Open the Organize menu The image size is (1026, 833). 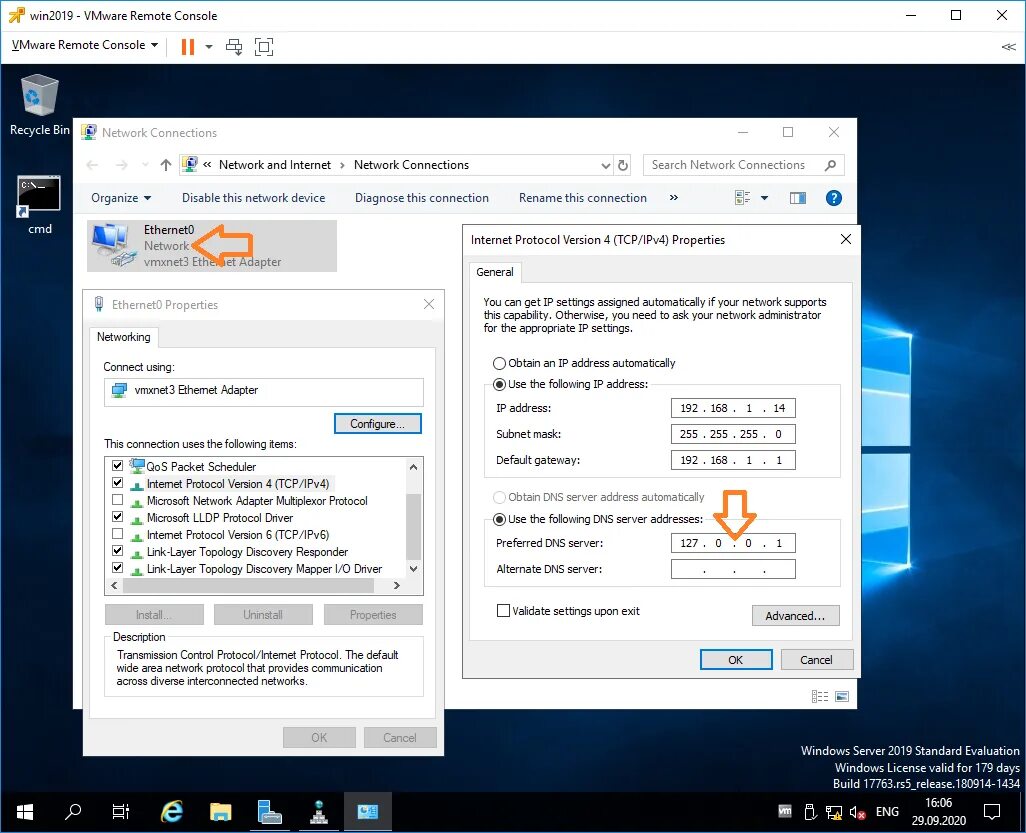(x=121, y=198)
